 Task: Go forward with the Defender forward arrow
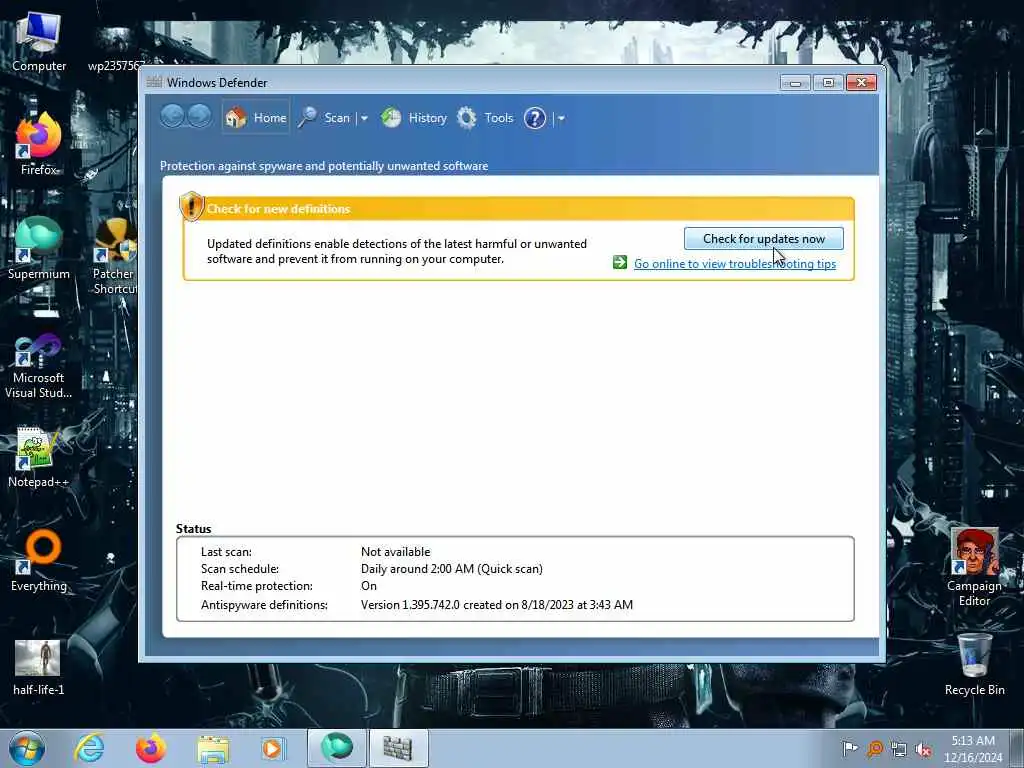[x=199, y=117]
